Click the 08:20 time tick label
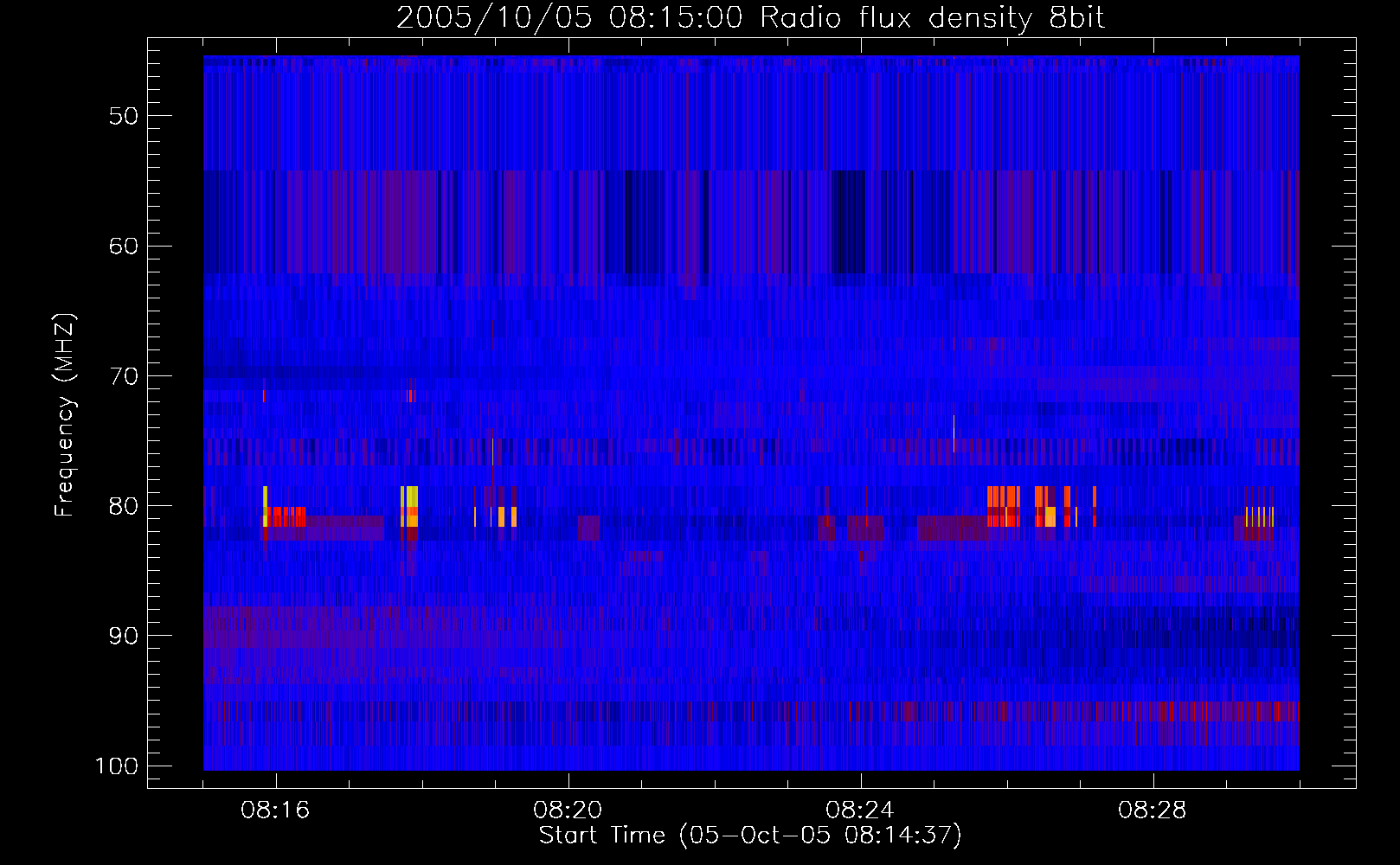 click(568, 811)
